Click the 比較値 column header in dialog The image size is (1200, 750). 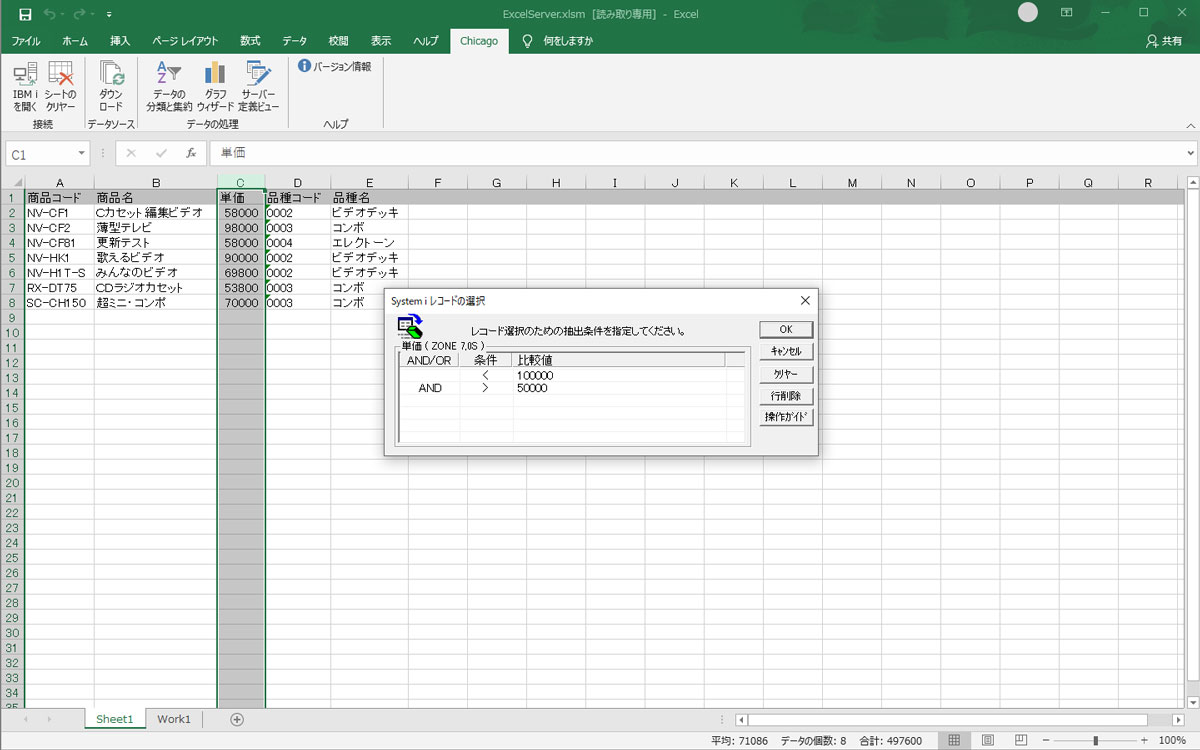click(x=619, y=360)
